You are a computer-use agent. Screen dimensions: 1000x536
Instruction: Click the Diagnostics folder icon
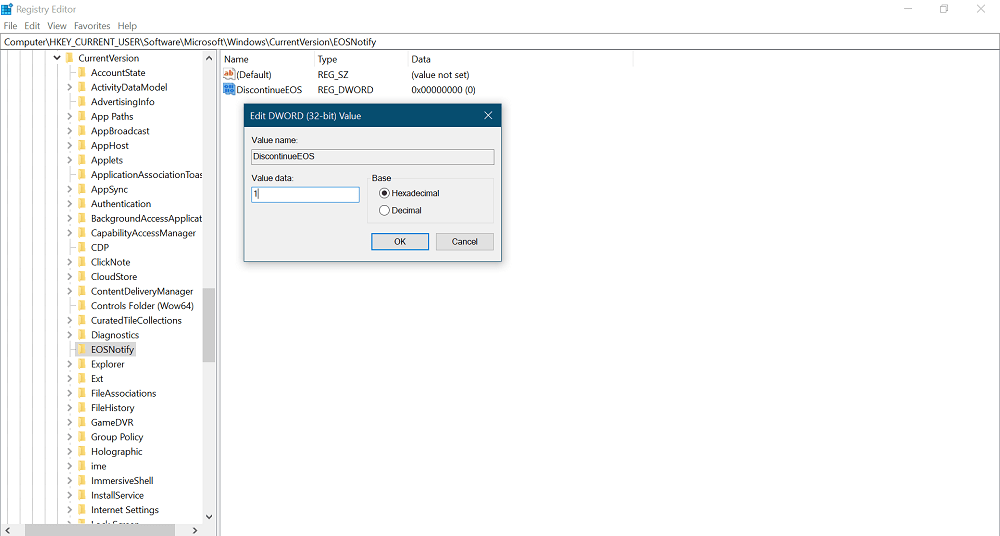tap(82, 335)
